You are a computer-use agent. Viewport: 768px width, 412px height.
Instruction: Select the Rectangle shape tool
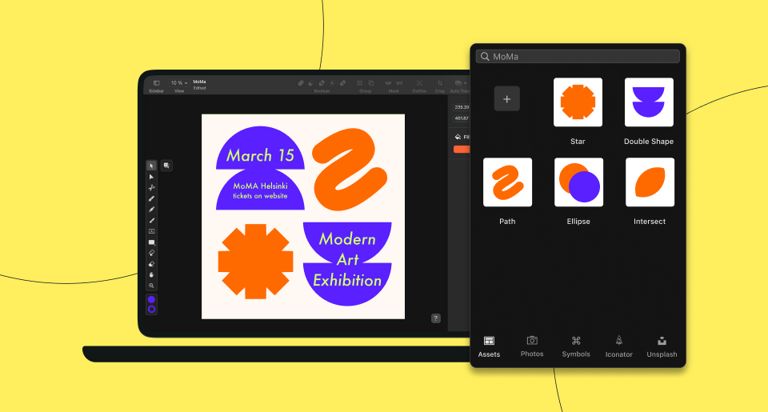point(151,242)
